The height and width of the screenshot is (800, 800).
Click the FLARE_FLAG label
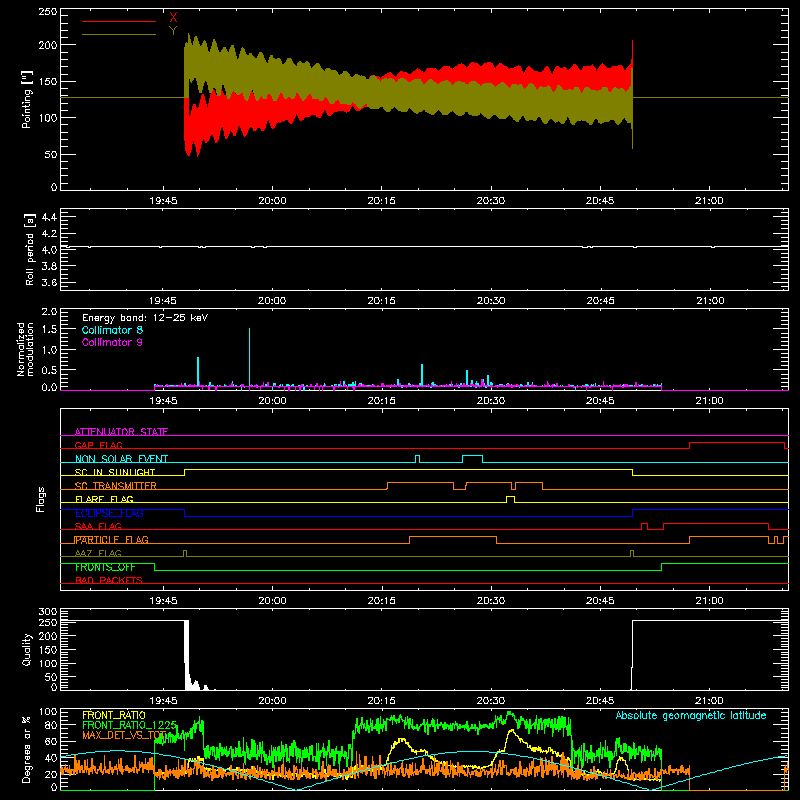coord(104,499)
